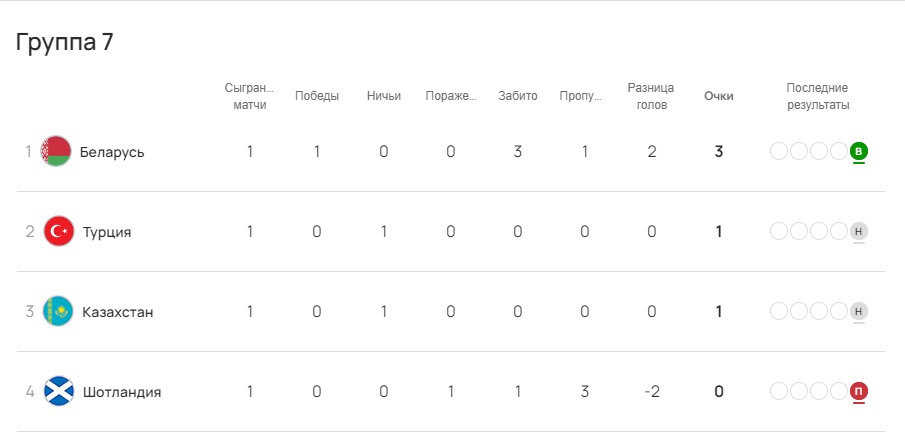The width and height of the screenshot is (905, 435).
Task: Click the Группа 7 heading
Action: click(65, 42)
